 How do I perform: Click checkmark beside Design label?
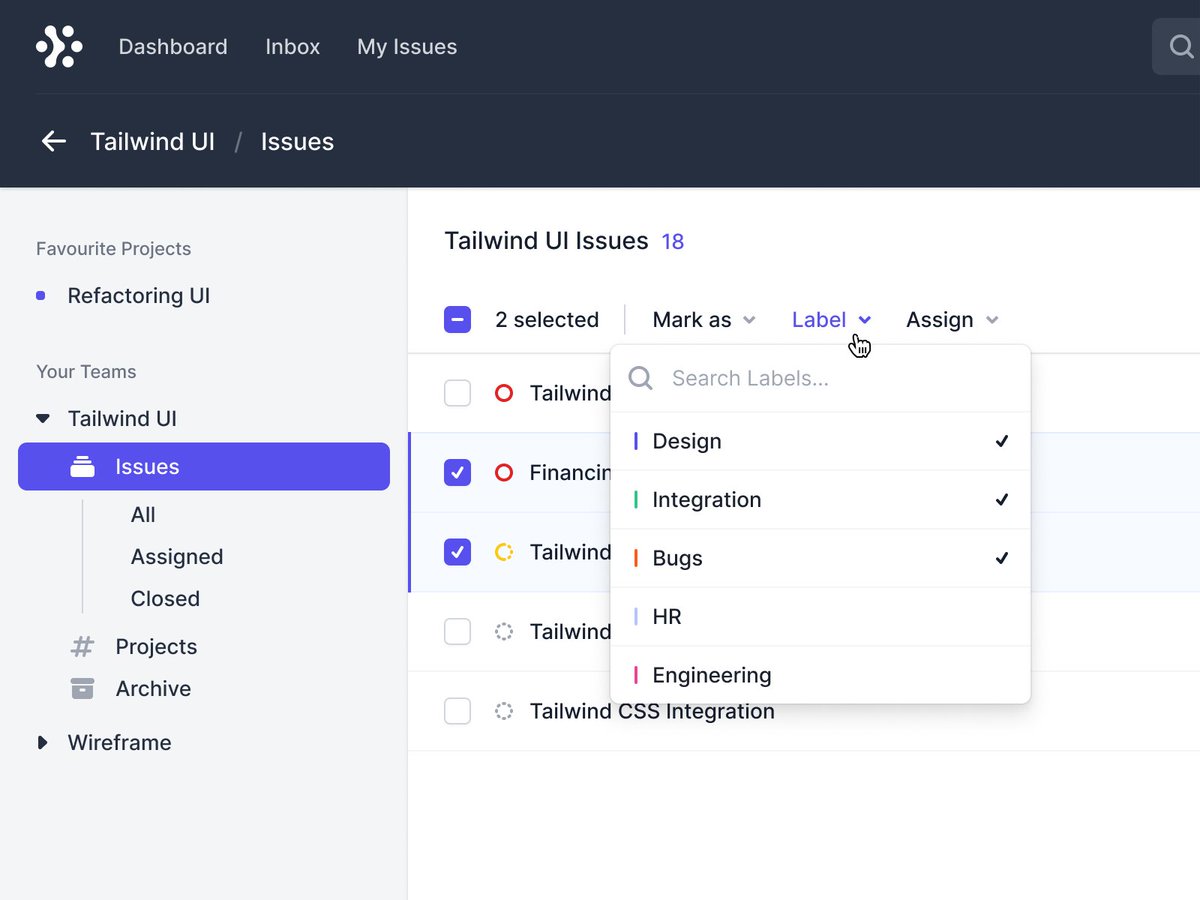coord(1001,441)
